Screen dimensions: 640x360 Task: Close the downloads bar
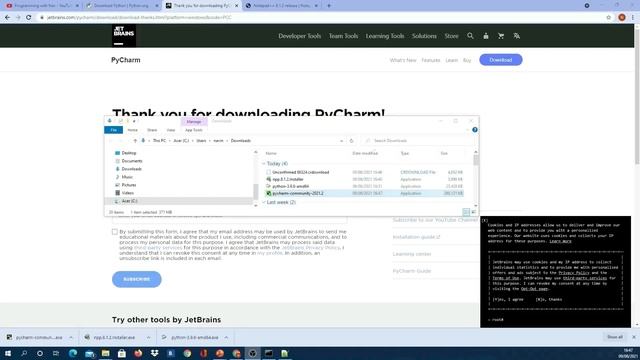[634, 337]
